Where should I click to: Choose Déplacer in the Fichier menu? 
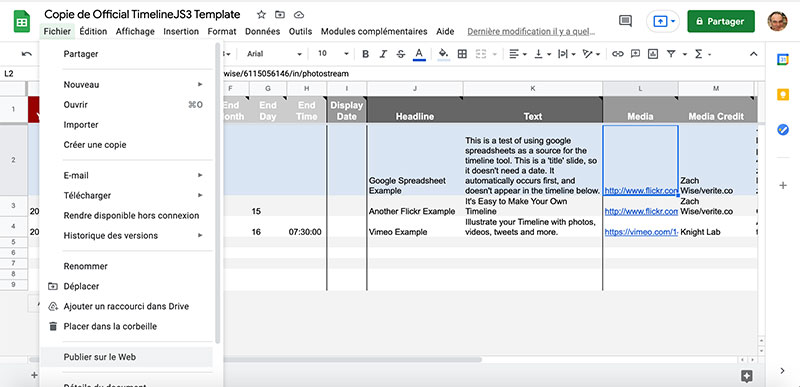click(x=126, y=286)
